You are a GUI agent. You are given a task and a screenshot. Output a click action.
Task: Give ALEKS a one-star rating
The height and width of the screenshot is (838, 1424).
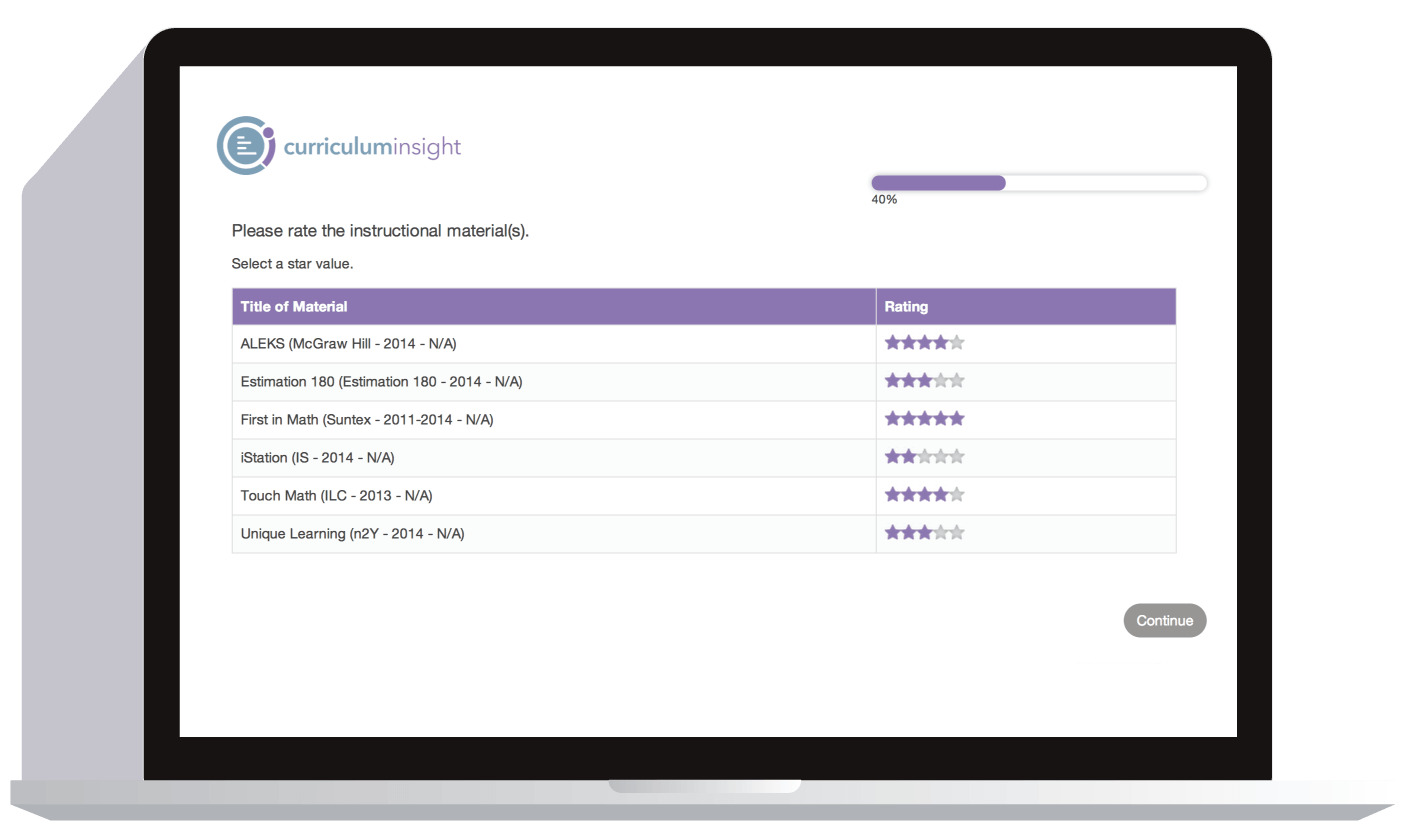tap(893, 343)
